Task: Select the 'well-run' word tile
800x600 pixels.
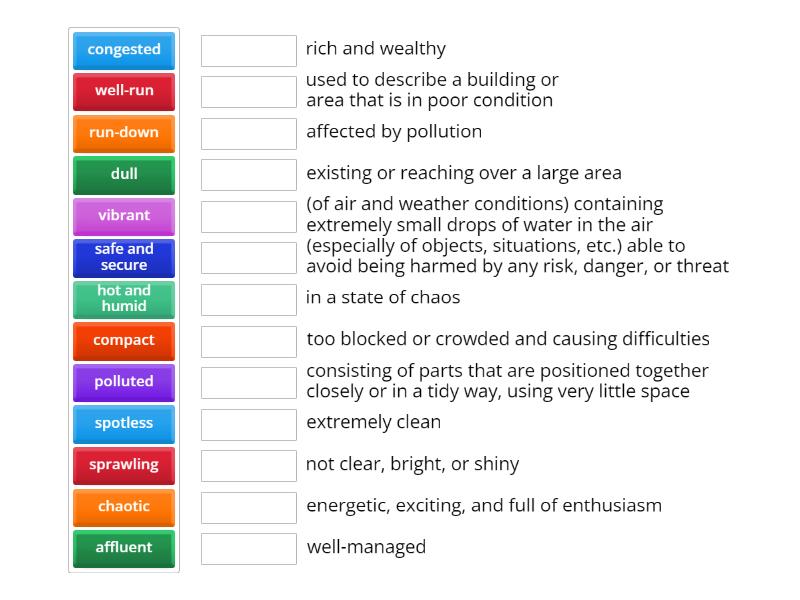Action: (123, 91)
